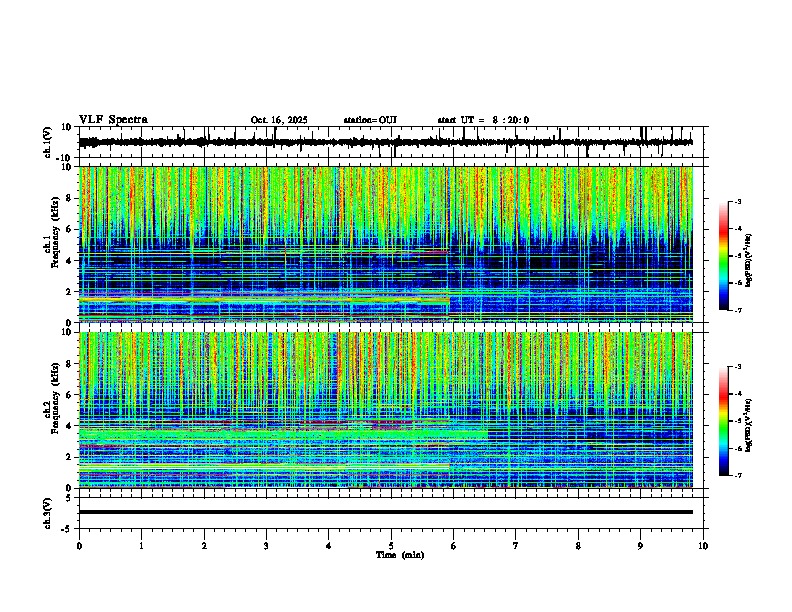This screenshot has width=792, height=612.
Task: Click the time axis tick label "4"
Action: [x=328, y=546]
